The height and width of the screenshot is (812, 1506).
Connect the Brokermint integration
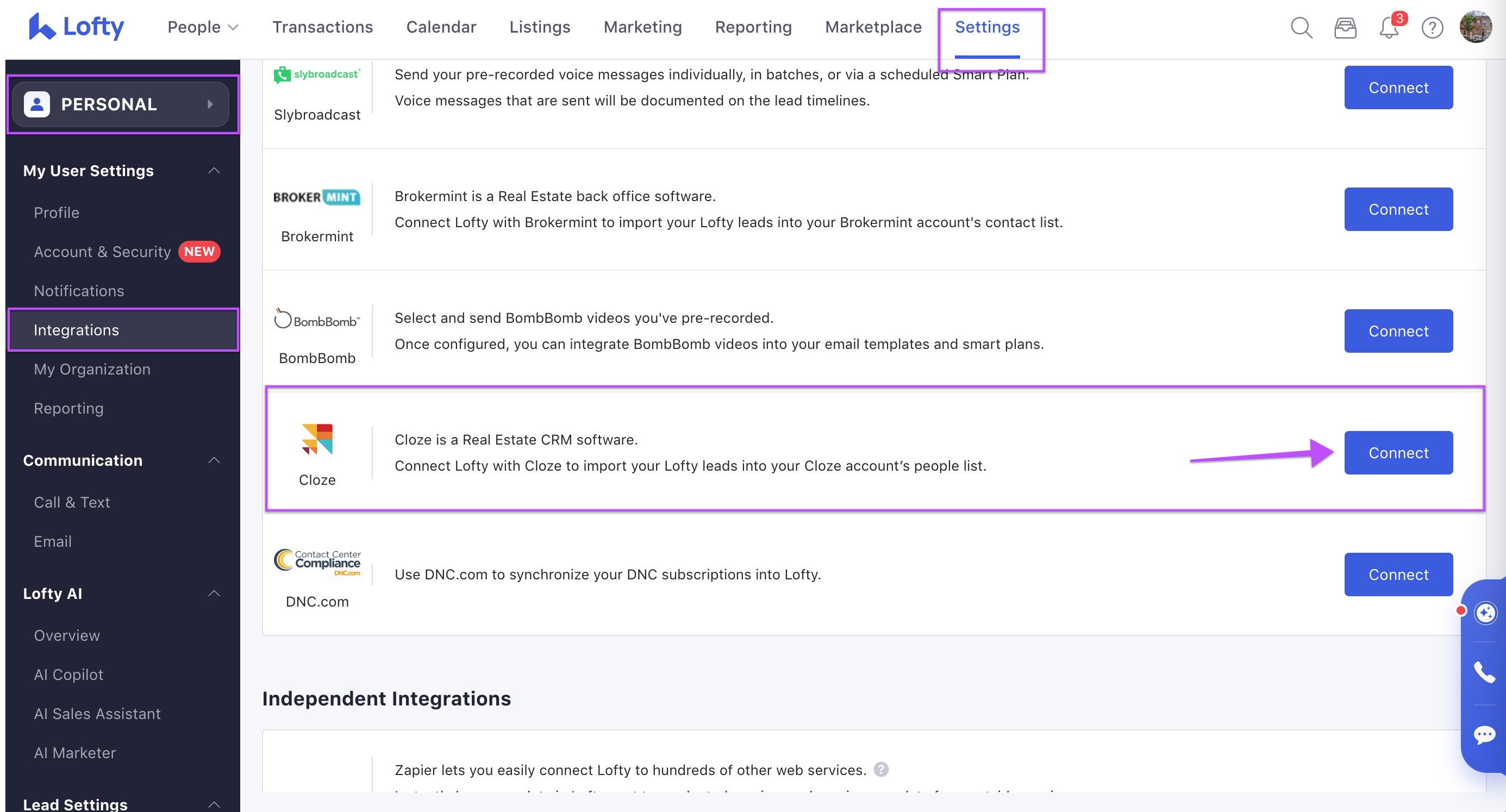pyautogui.click(x=1398, y=209)
